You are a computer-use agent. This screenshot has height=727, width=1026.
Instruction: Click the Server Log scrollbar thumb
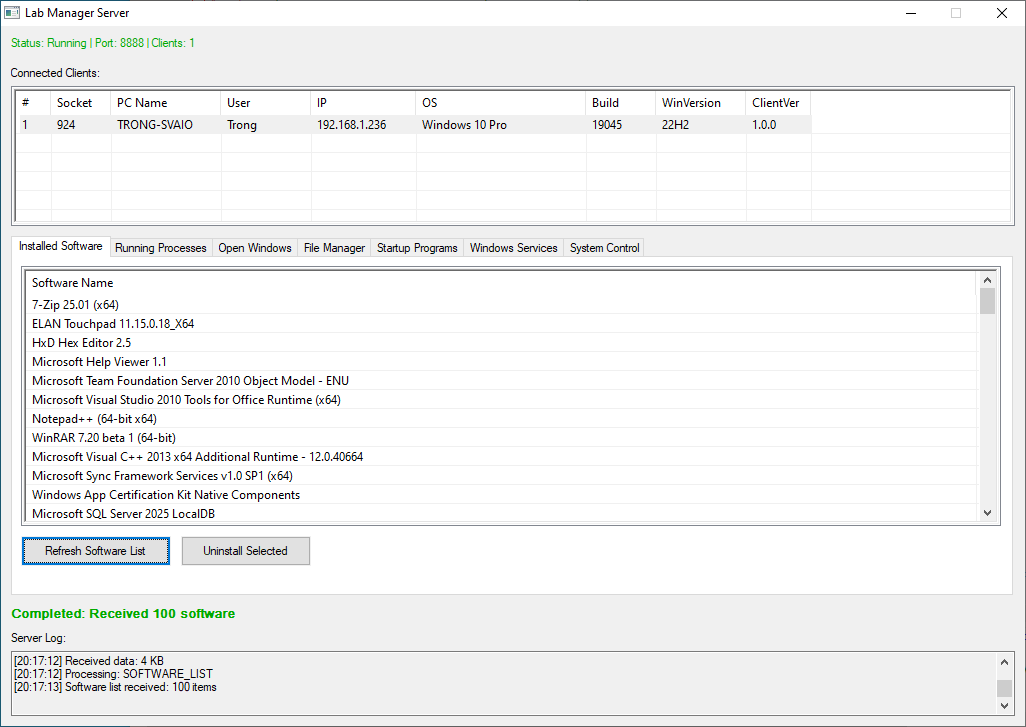(1004, 688)
